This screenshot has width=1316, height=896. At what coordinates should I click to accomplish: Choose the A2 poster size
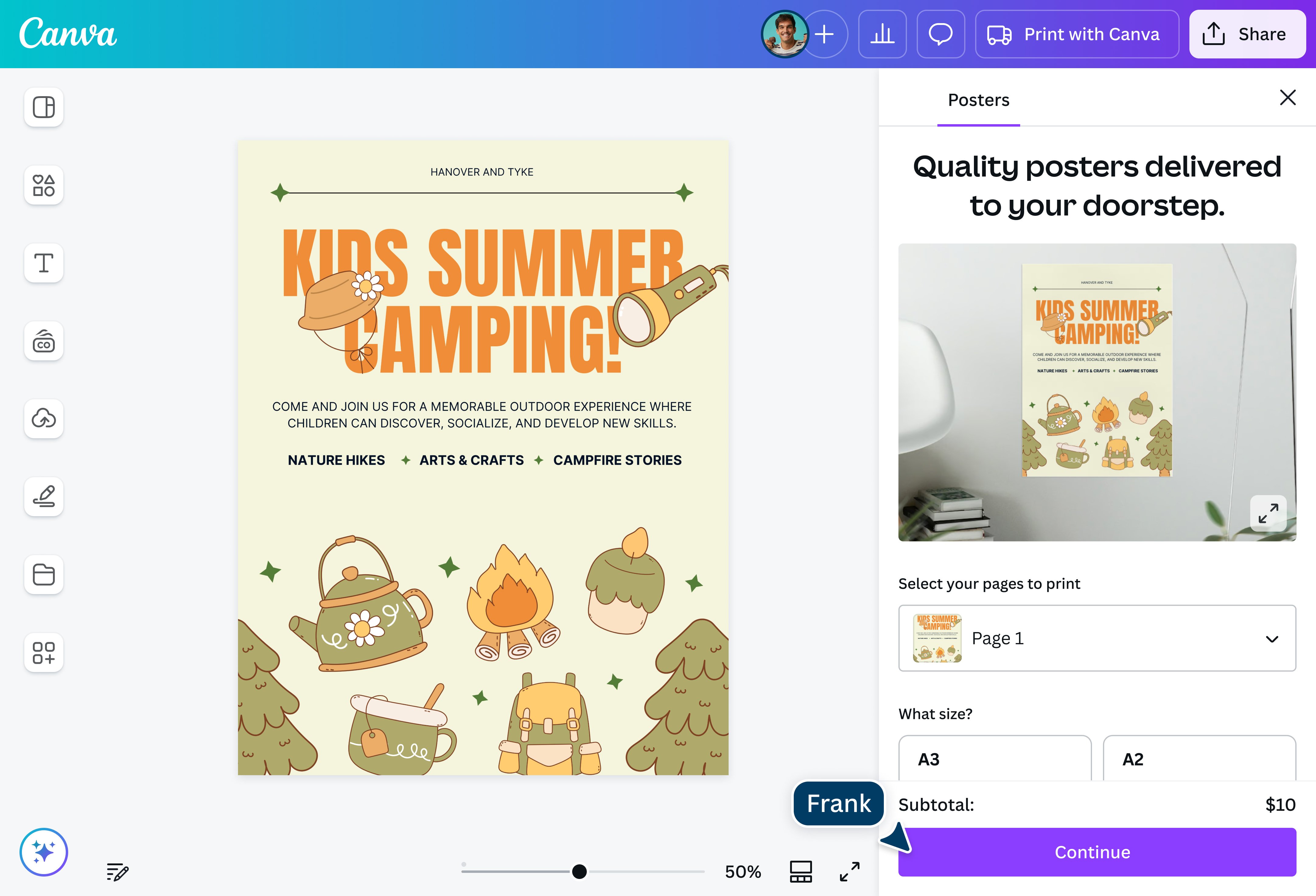point(1199,759)
